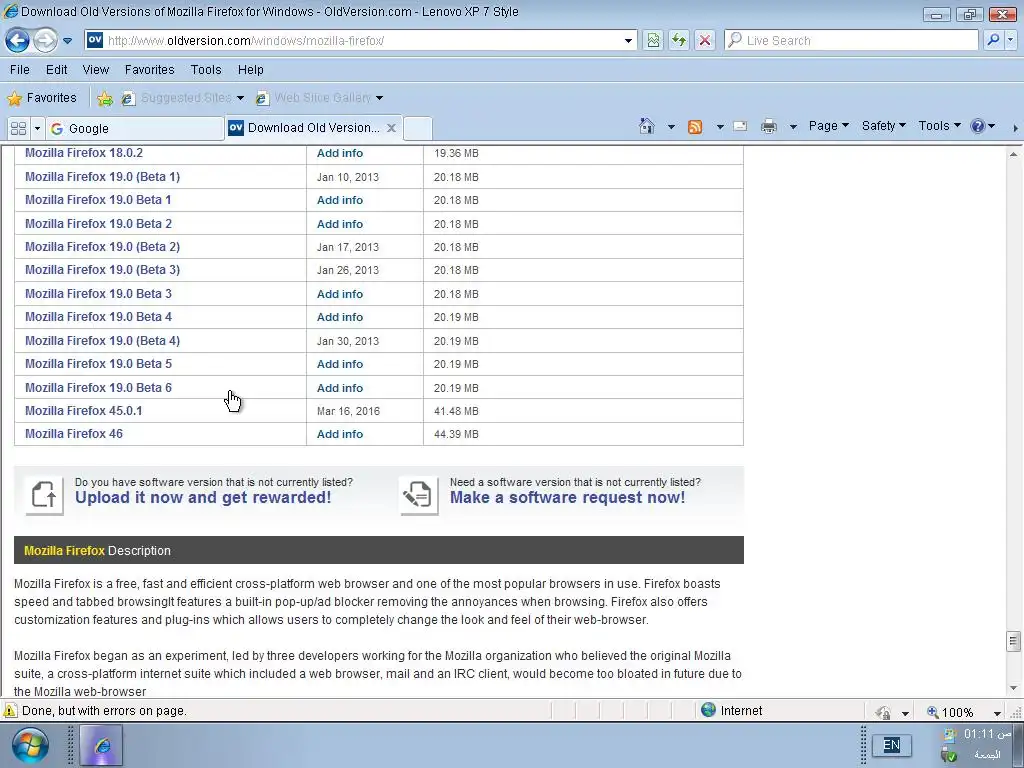Click the upload document icon

(x=44, y=496)
